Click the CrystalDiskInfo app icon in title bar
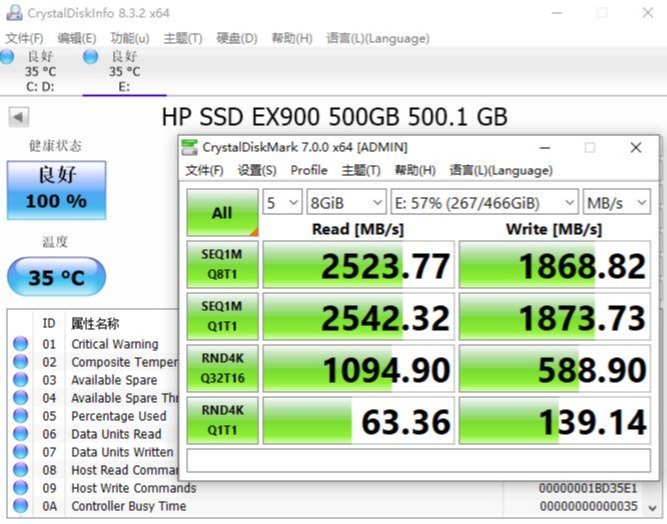This screenshot has width=667, height=524. [x=14, y=13]
